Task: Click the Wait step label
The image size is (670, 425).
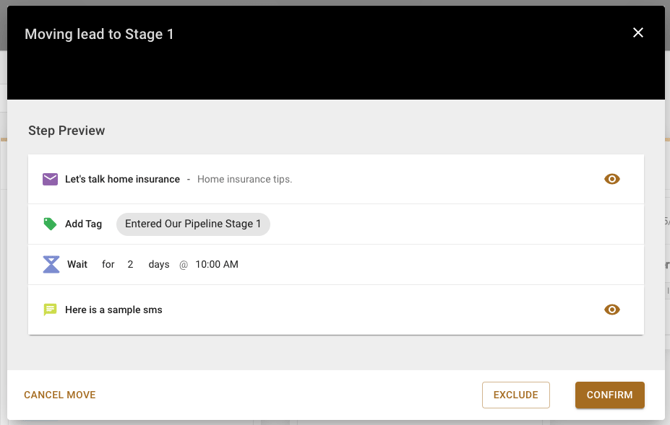Action: click(77, 264)
